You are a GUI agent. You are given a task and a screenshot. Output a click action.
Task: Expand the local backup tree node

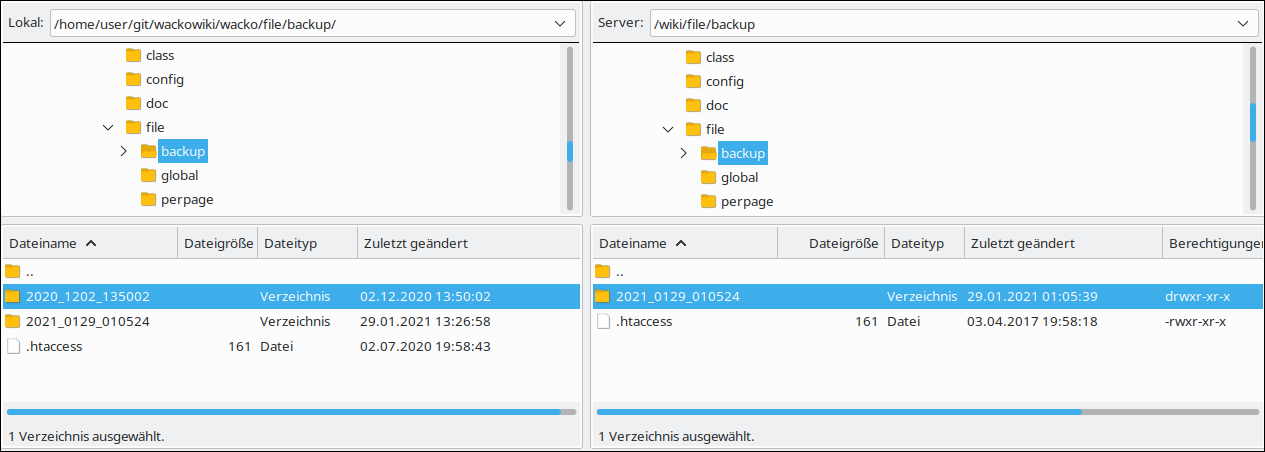[124, 151]
